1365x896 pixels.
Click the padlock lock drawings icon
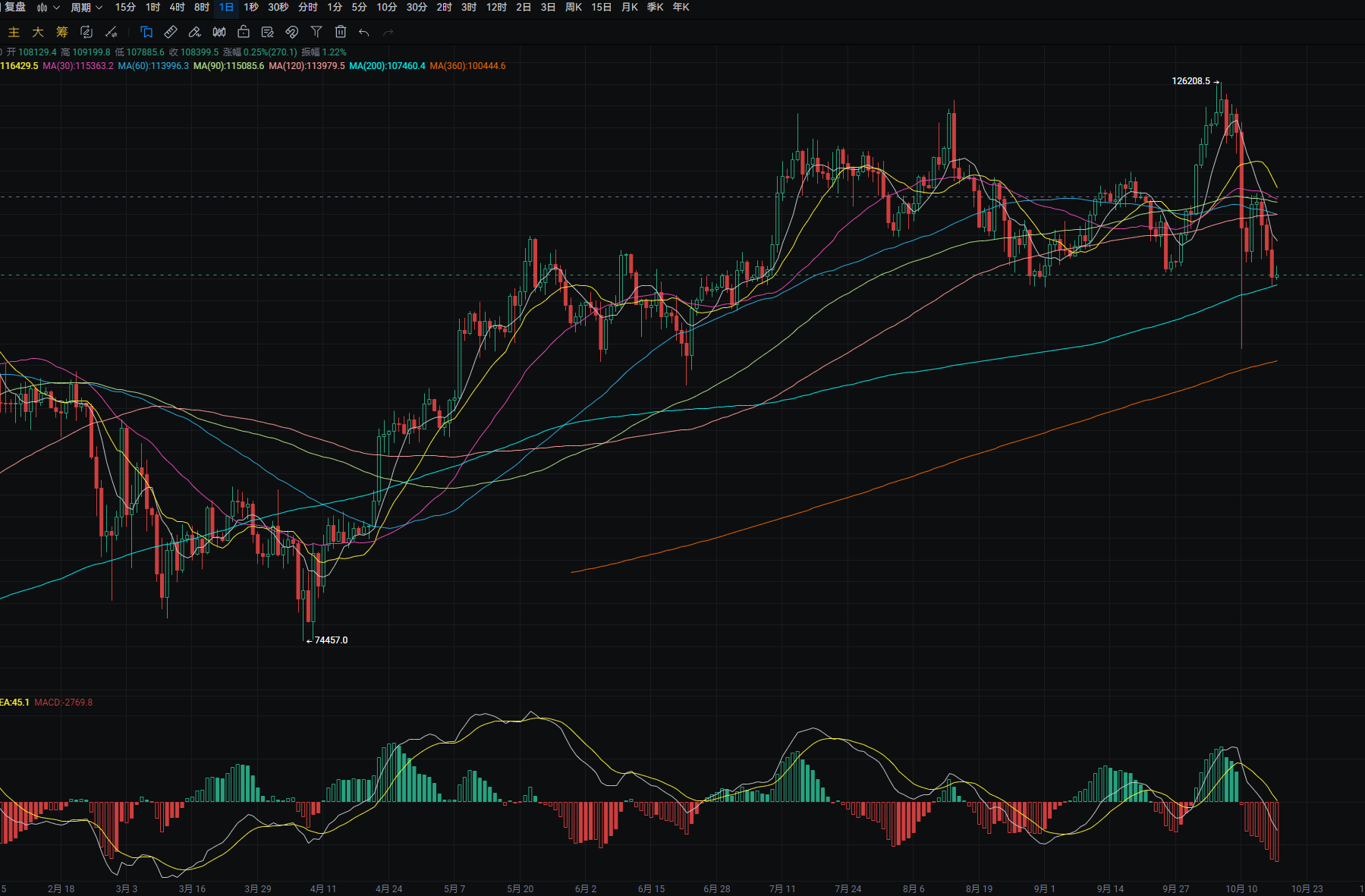pyautogui.click(x=244, y=32)
